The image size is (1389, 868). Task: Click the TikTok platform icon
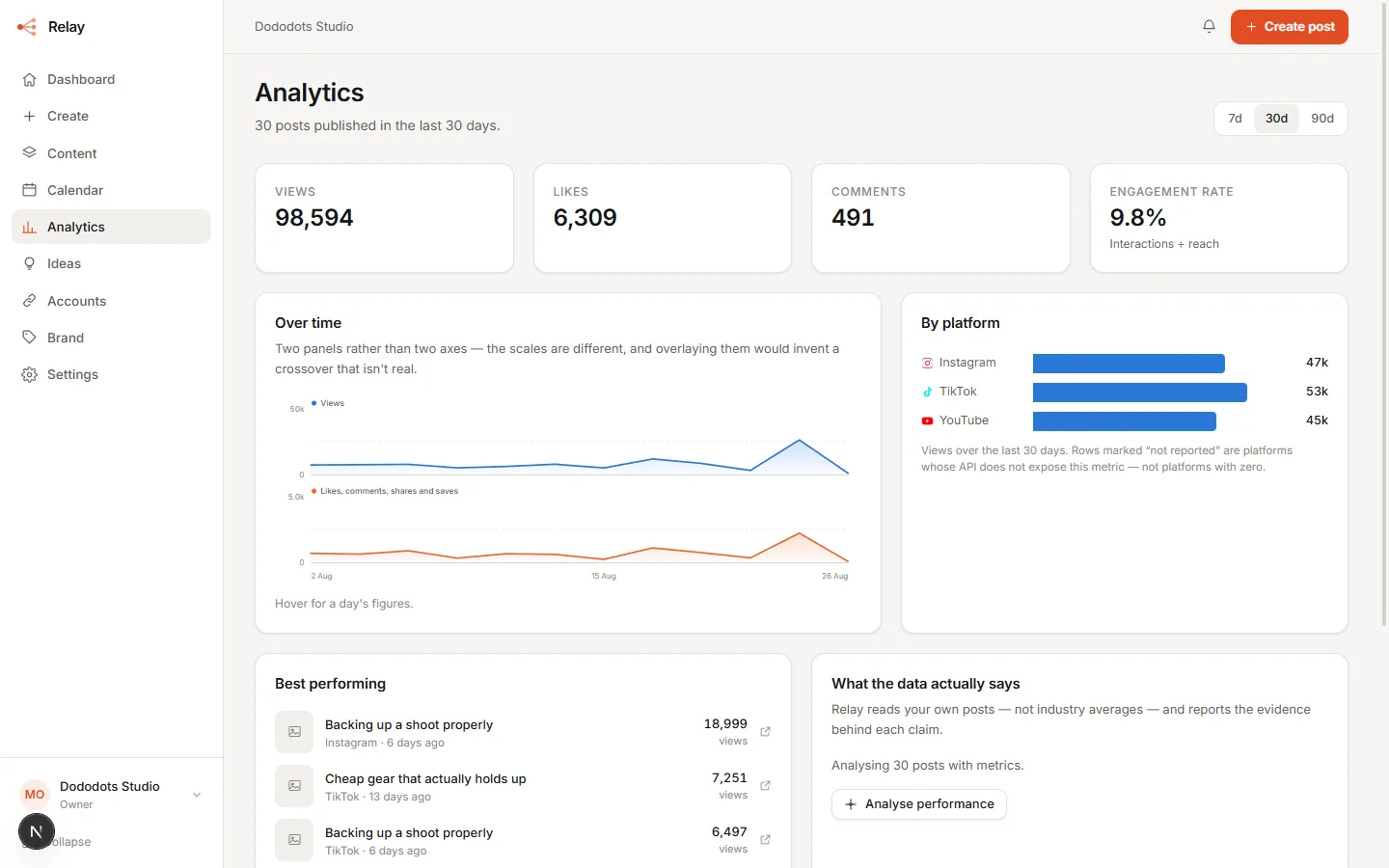[x=927, y=393]
